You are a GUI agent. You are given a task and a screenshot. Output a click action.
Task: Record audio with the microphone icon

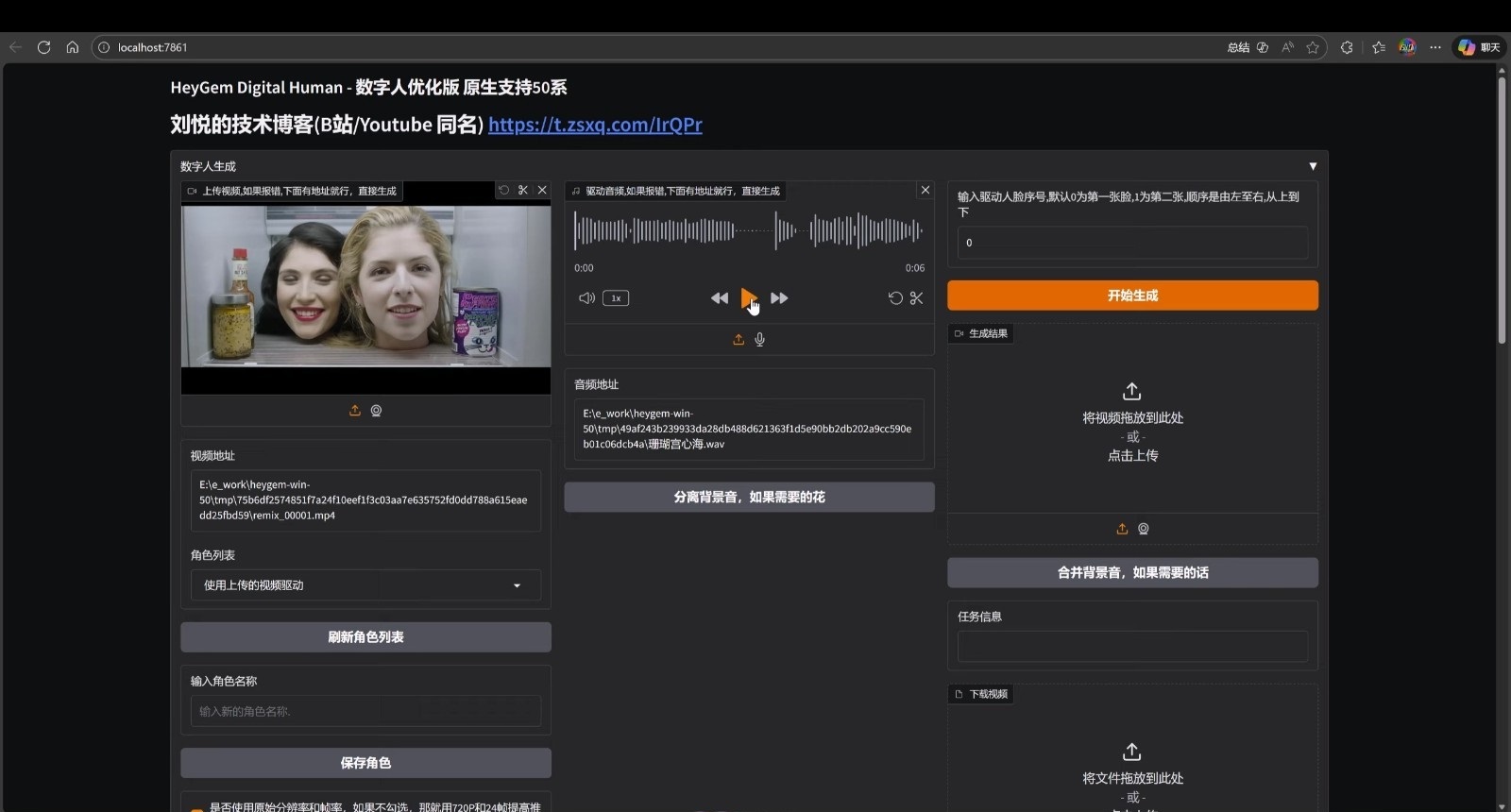click(760, 340)
